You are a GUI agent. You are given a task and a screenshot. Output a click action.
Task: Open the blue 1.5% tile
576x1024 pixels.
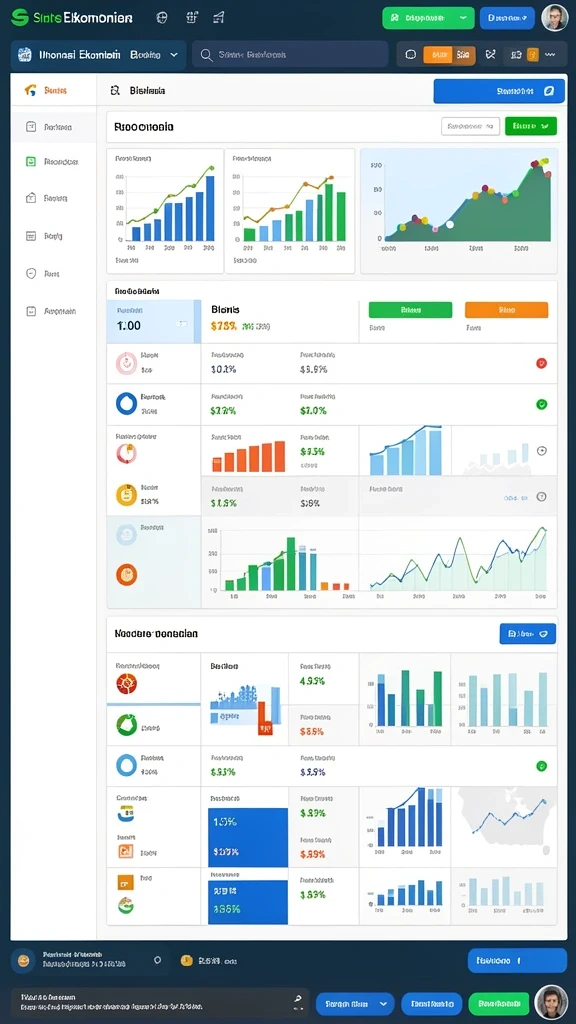pos(248,838)
